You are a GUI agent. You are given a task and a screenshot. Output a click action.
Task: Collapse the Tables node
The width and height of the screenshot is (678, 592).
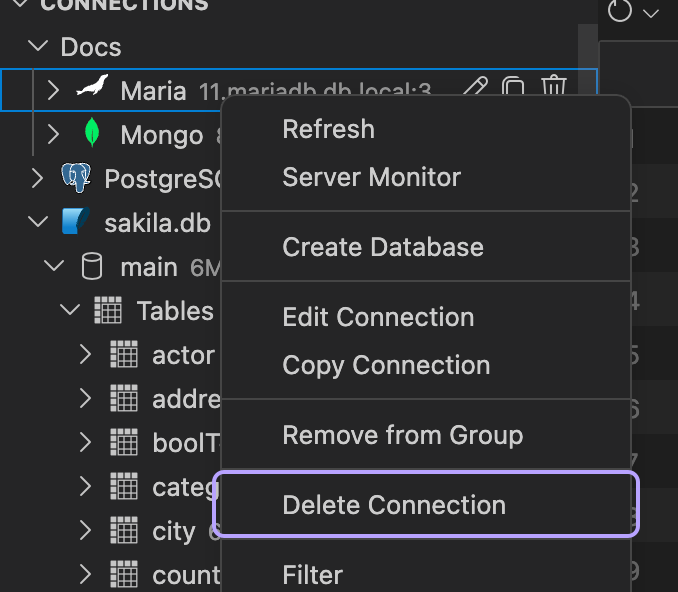70,310
